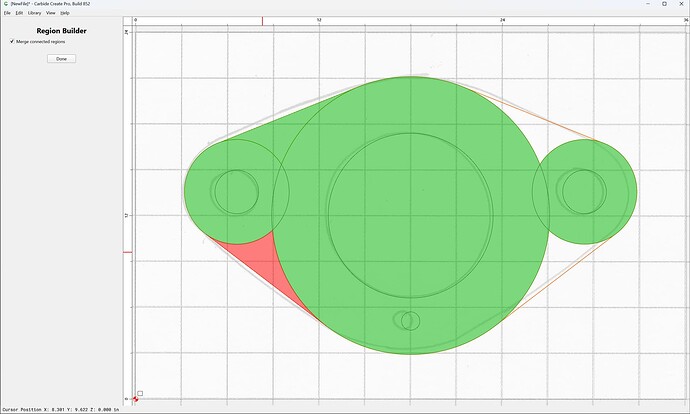690x414 pixels.
Task: Click the small hole inside the right green circle
Action: point(584,192)
